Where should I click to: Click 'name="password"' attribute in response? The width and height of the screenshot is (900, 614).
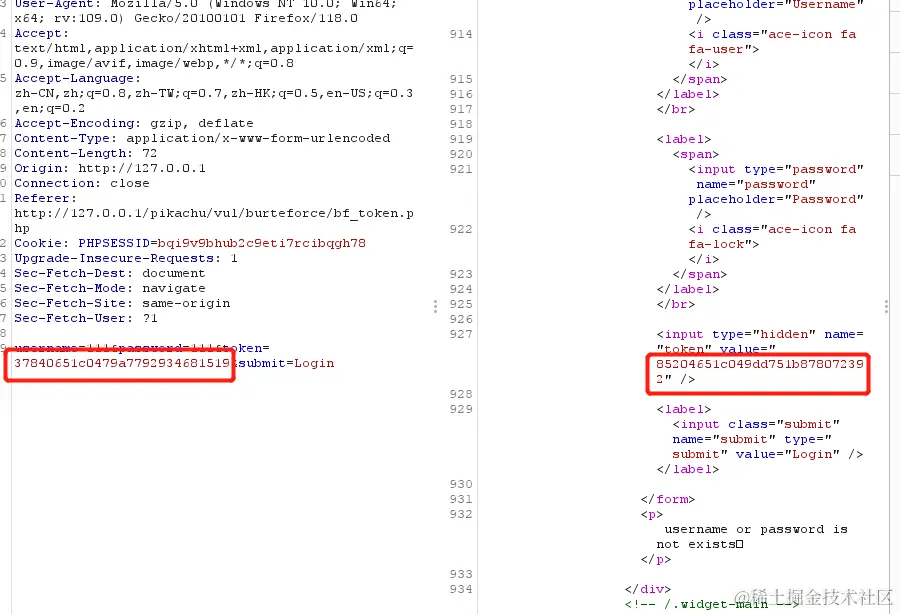tap(756, 184)
